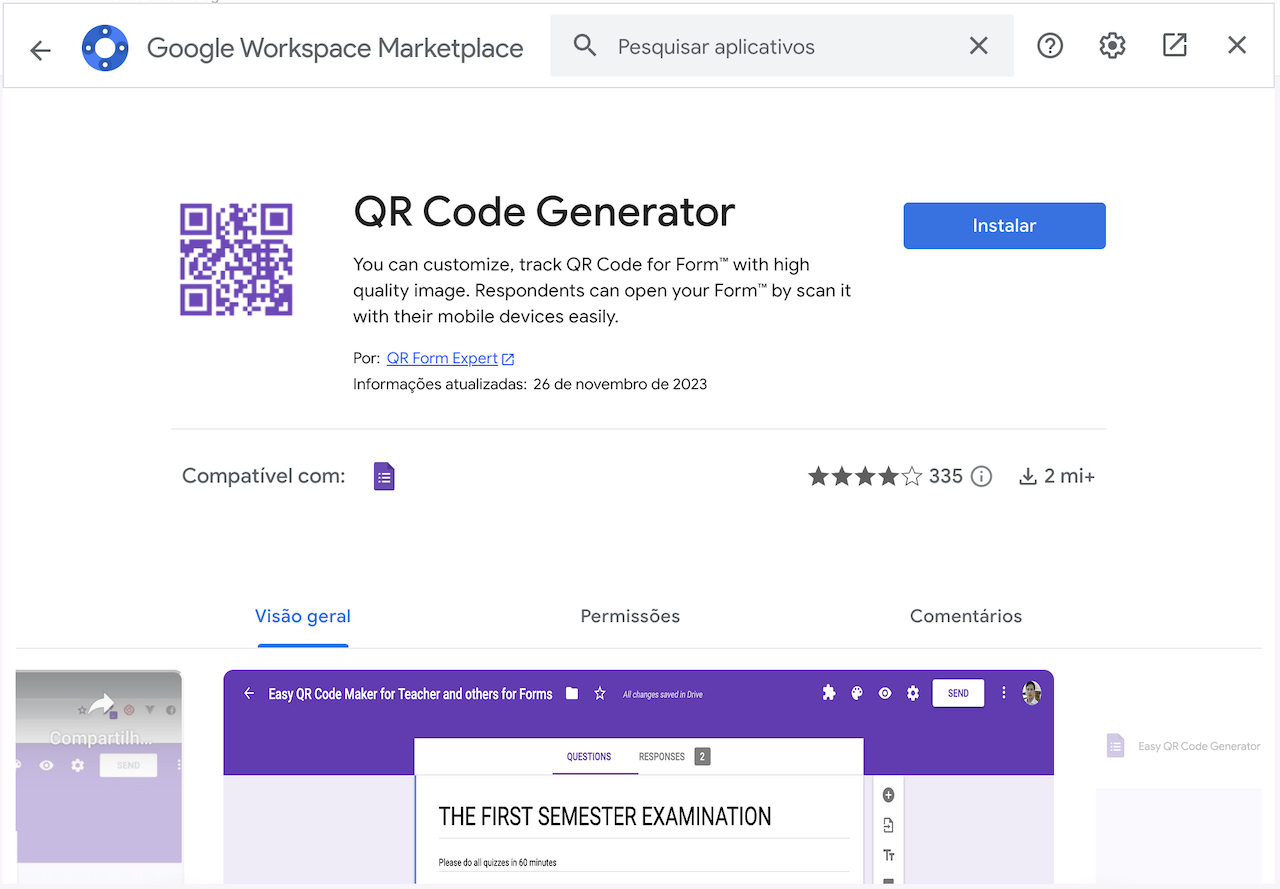Click the SEND button in form preview
Image resolution: width=1280 pixels, height=889 pixels.
(958, 693)
